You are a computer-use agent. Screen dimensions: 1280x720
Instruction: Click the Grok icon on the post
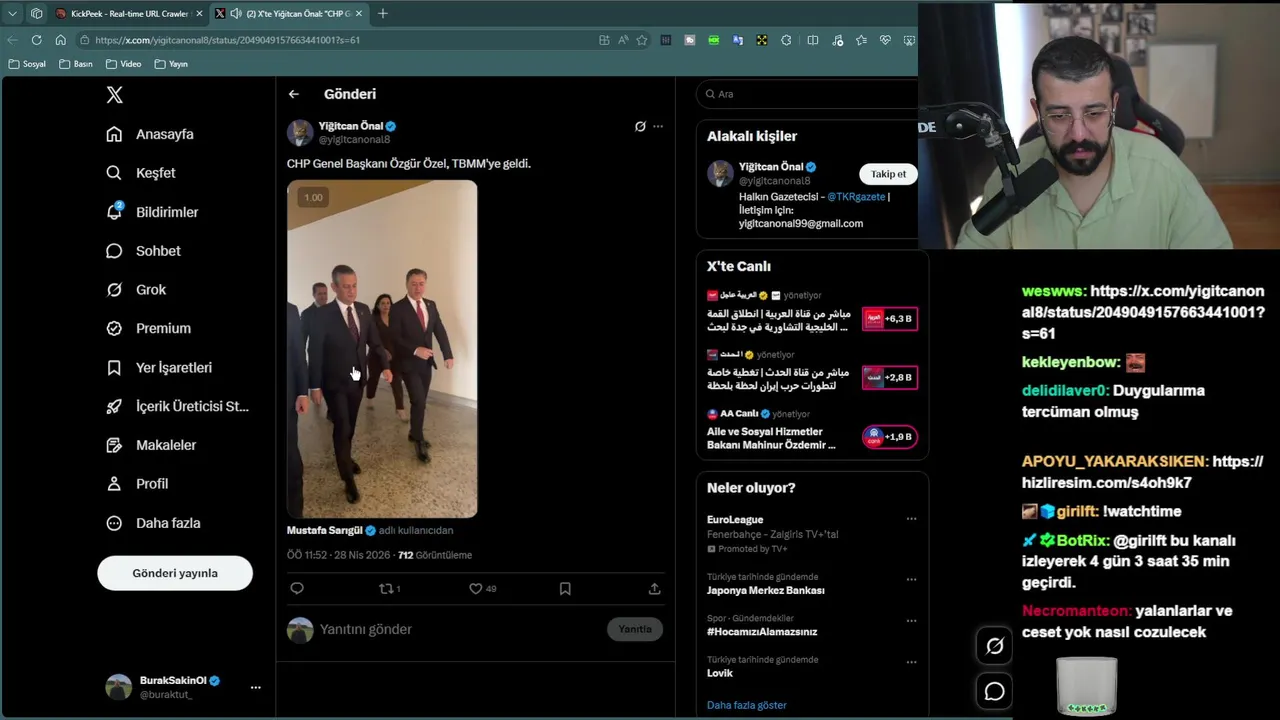click(640, 126)
